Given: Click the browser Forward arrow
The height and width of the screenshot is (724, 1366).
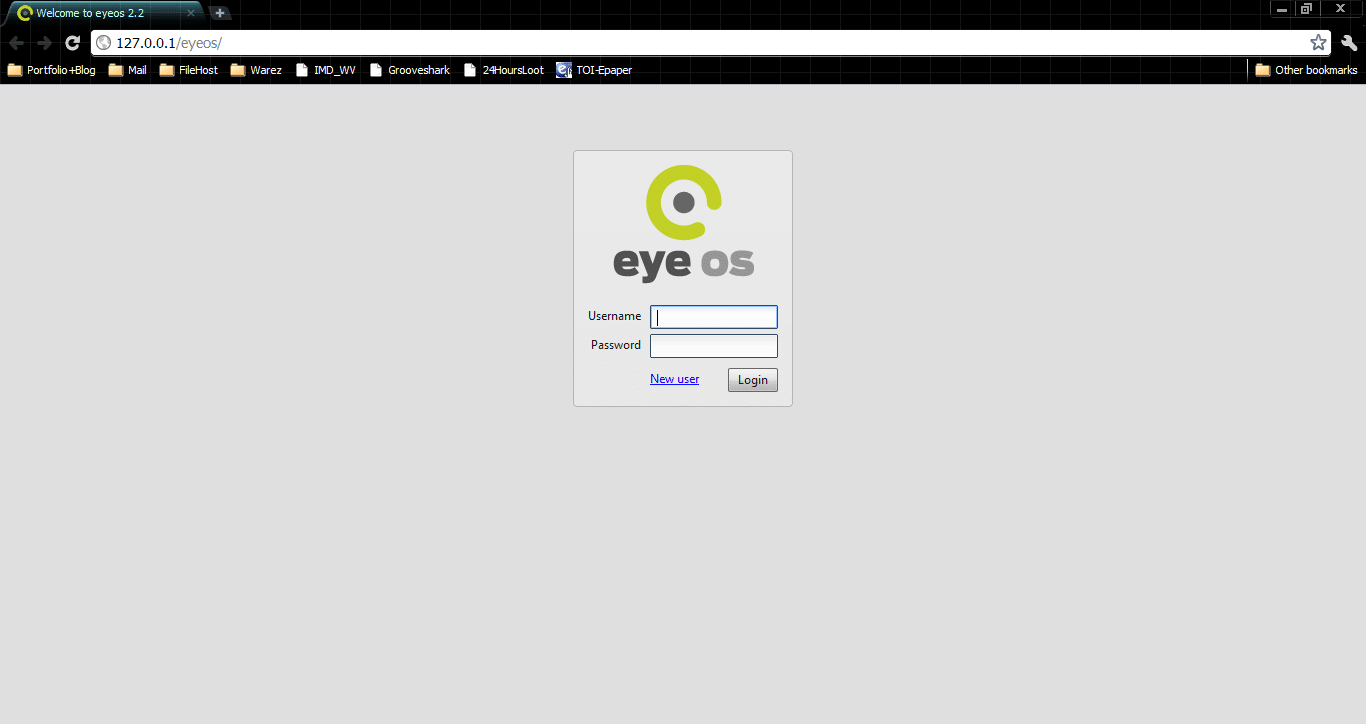Looking at the screenshot, I should 44,43.
